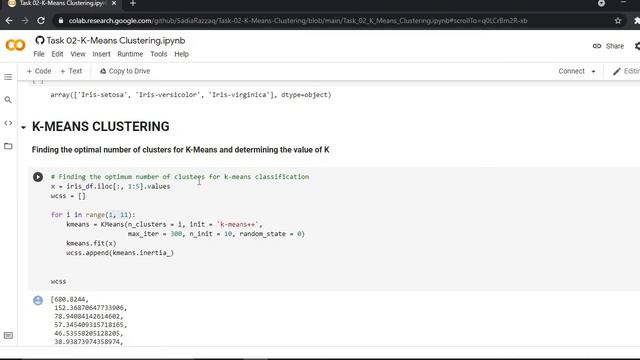Open the search sidebar icon
This screenshot has height=360, width=640.
(8, 100)
